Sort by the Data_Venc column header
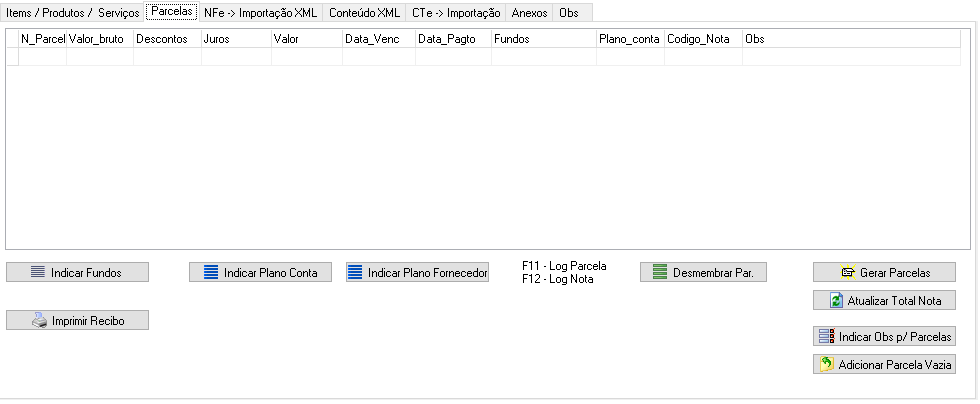Screen dimensions: 980x404 pos(378,39)
